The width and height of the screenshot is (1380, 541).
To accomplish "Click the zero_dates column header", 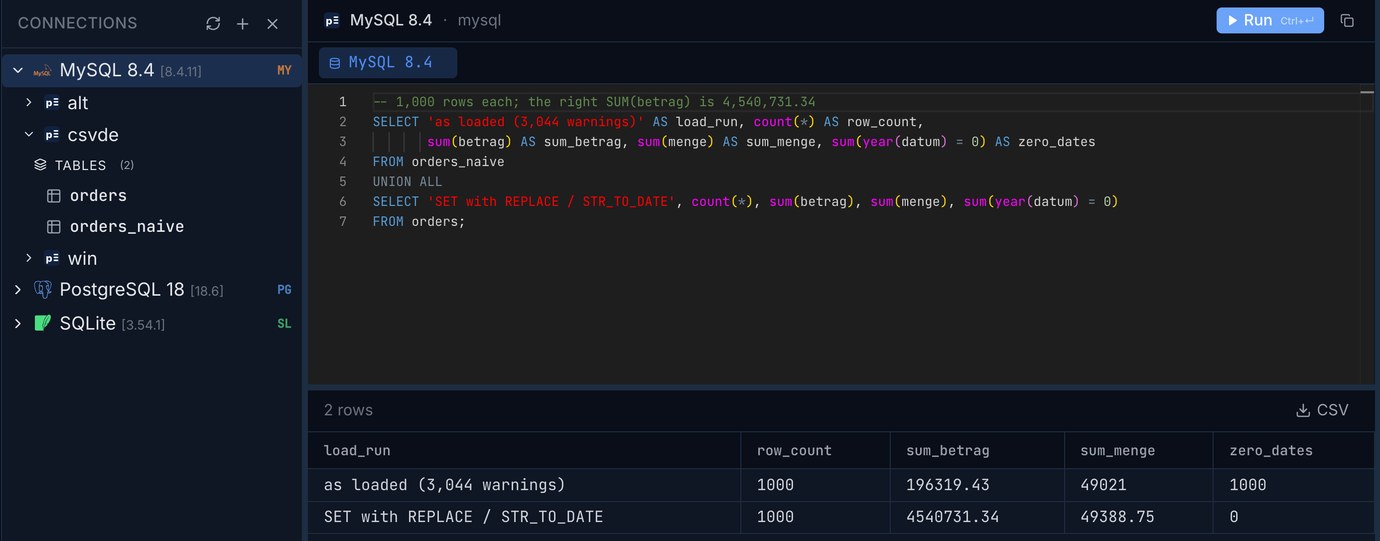I will (1296, 451).
